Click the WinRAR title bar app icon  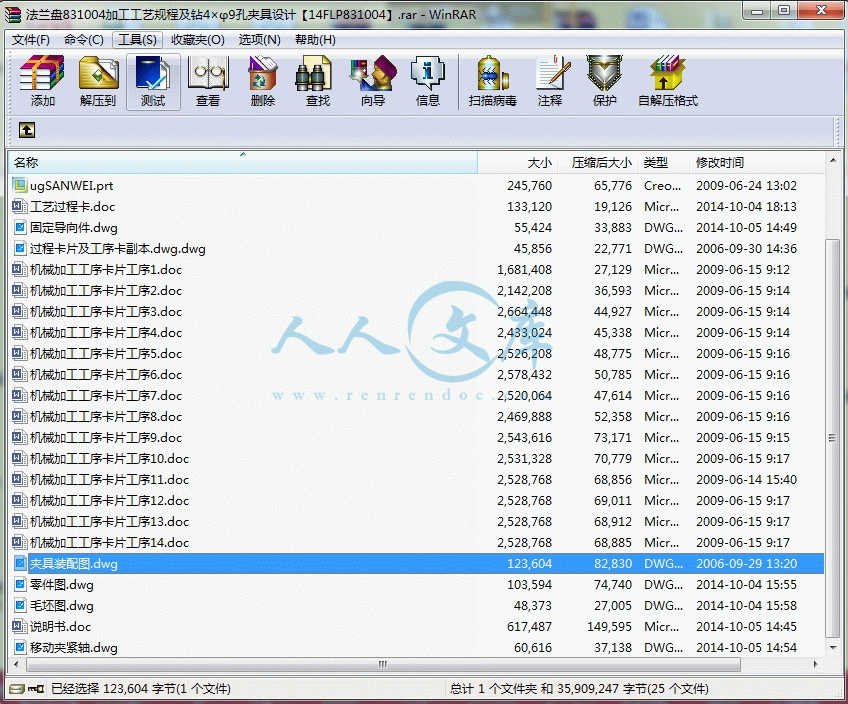pyautogui.click(x=14, y=14)
